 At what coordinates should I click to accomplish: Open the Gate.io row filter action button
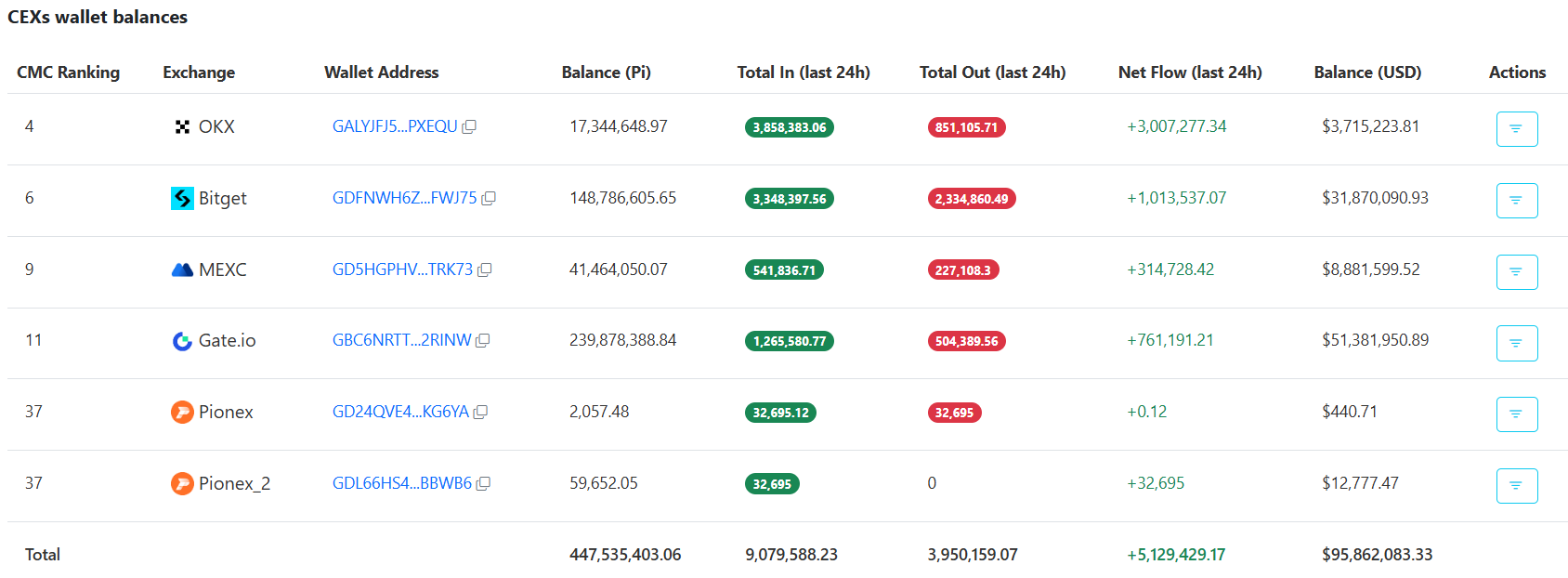(1516, 343)
